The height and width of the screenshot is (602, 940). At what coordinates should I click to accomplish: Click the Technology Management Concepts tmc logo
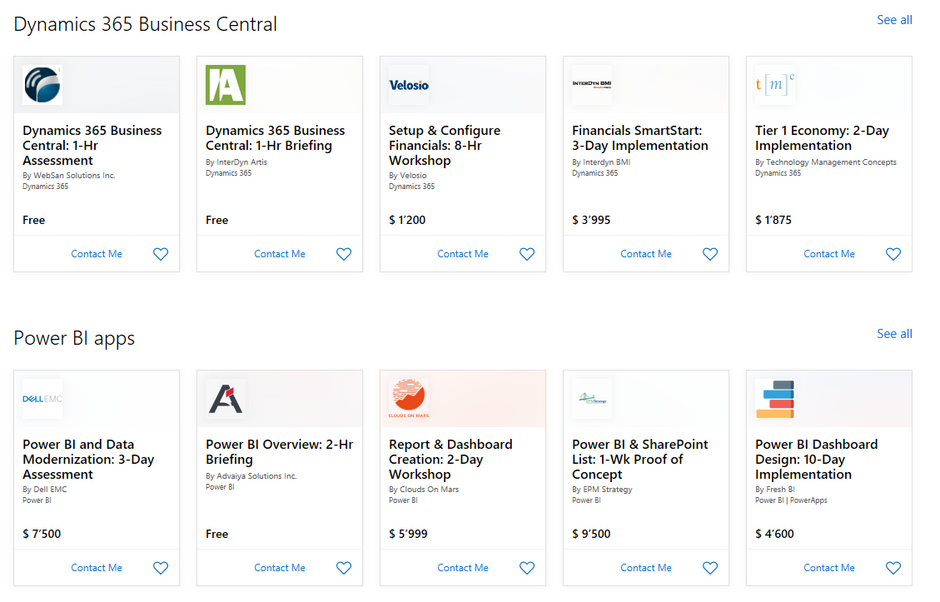point(775,85)
